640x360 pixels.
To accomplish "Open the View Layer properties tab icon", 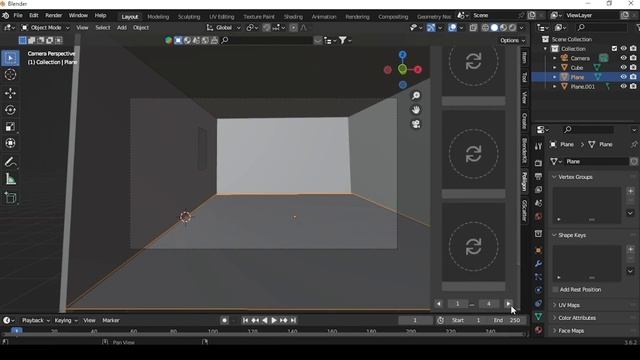I will click(538, 190).
